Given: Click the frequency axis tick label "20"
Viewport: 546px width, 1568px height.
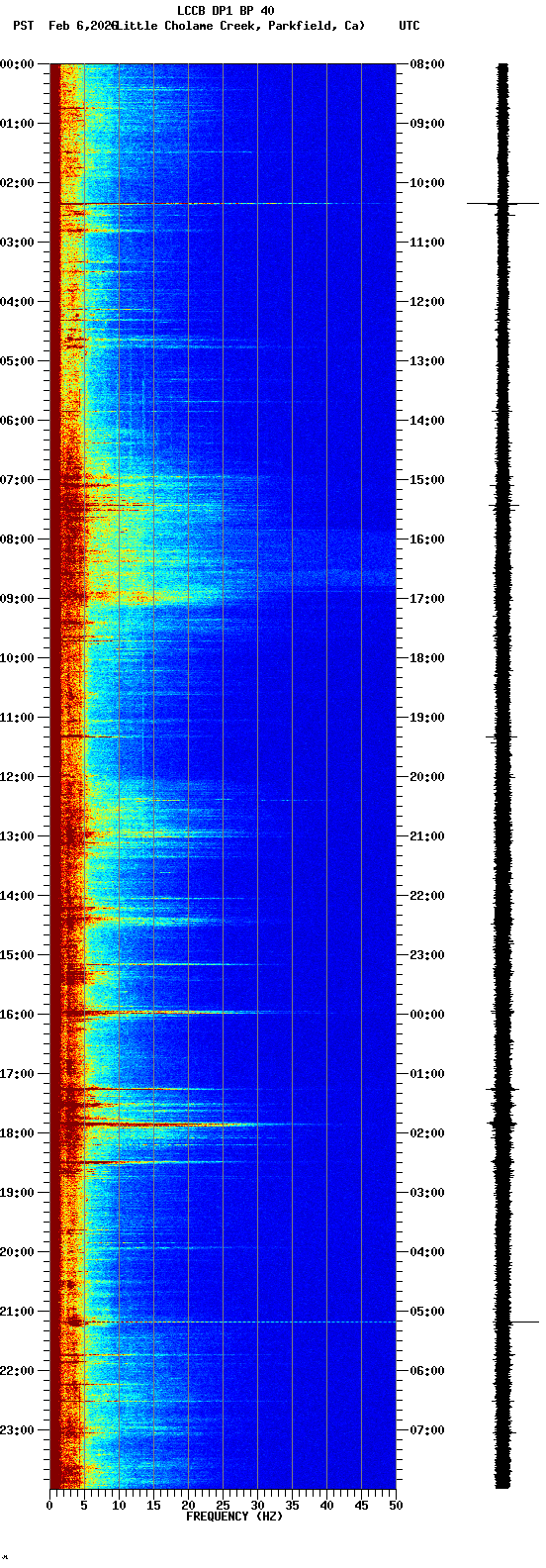Looking at the screenshot, I should tap(188, 1506).
